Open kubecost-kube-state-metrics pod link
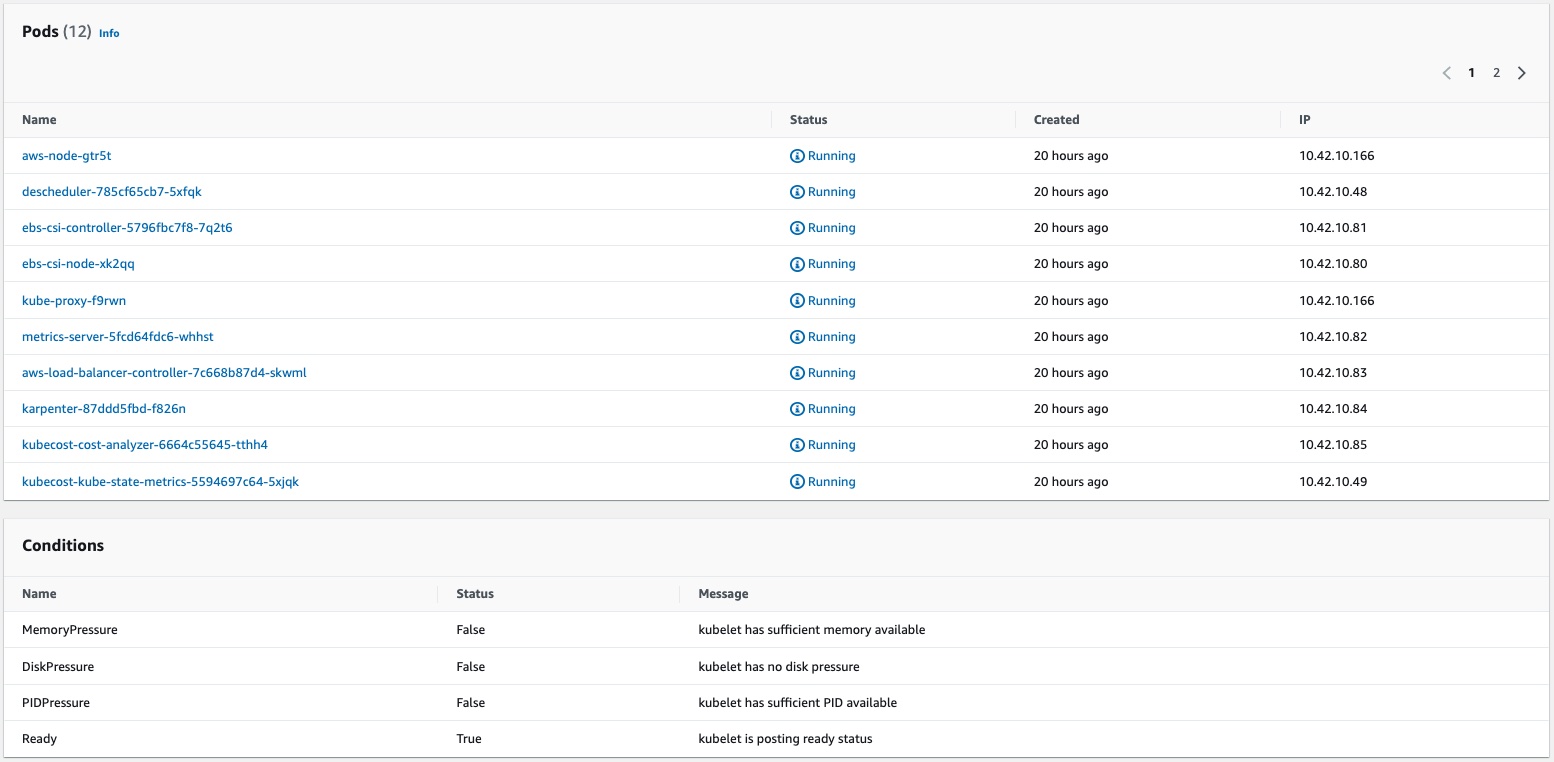 tap(160, 482)
